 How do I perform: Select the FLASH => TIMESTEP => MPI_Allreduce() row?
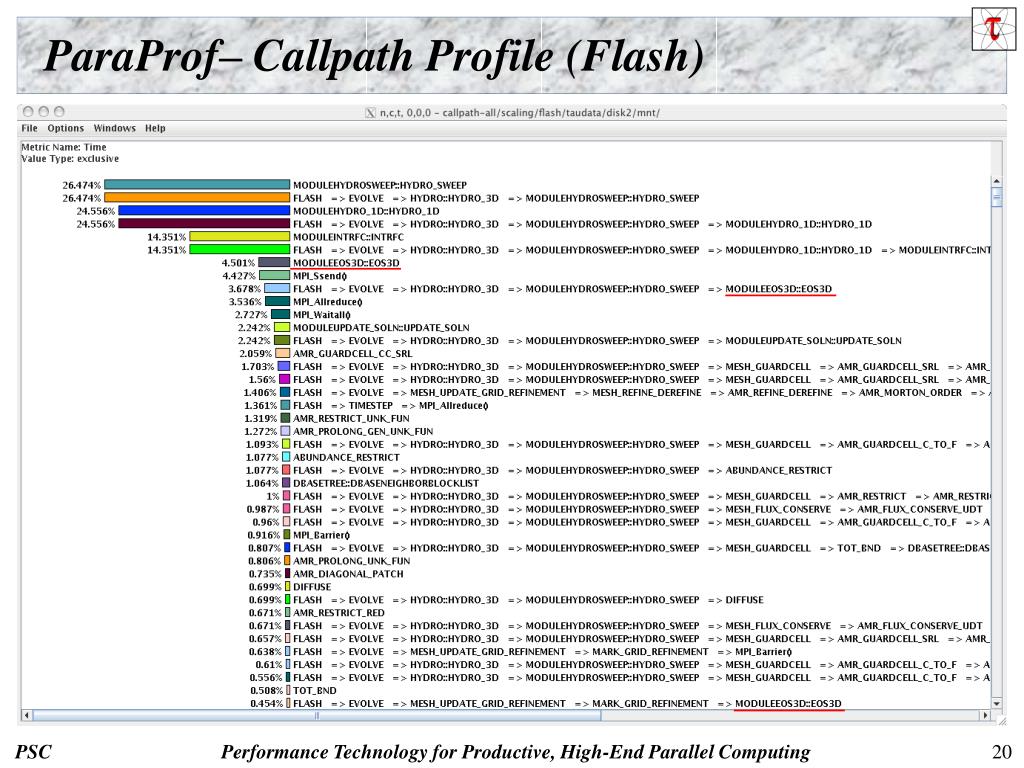tap(390, 406)
